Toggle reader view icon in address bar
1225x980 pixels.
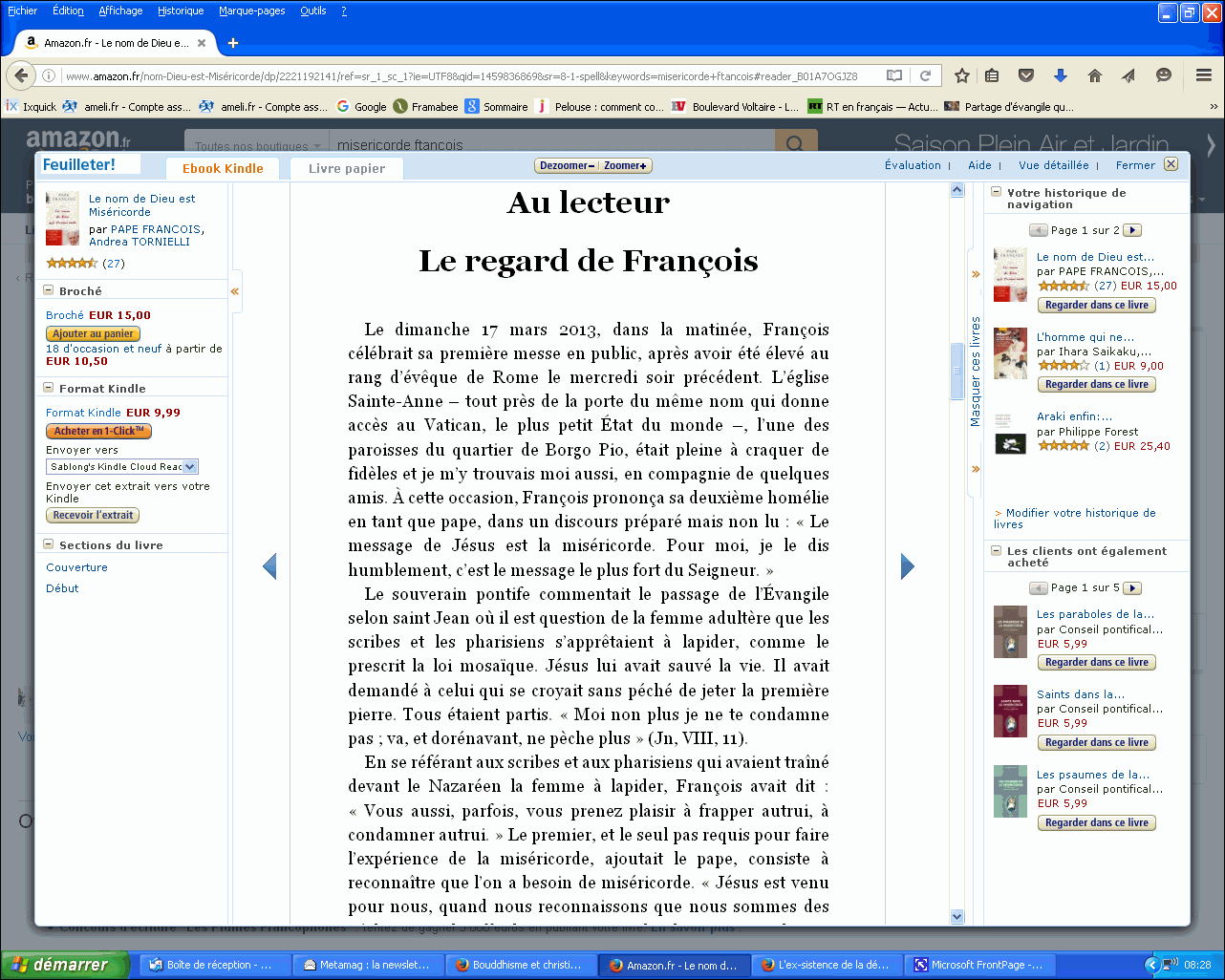(x=894, y=75)
